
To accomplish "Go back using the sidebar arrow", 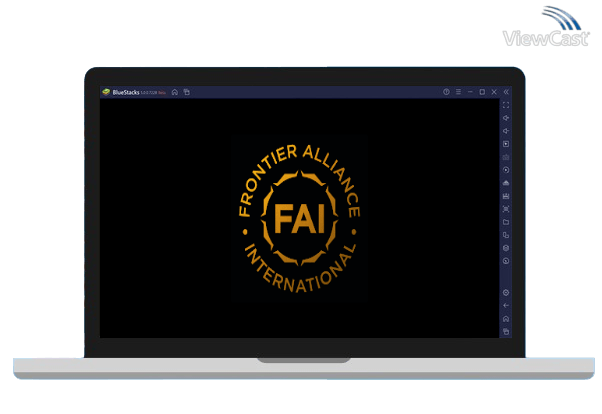I will 506,306.
